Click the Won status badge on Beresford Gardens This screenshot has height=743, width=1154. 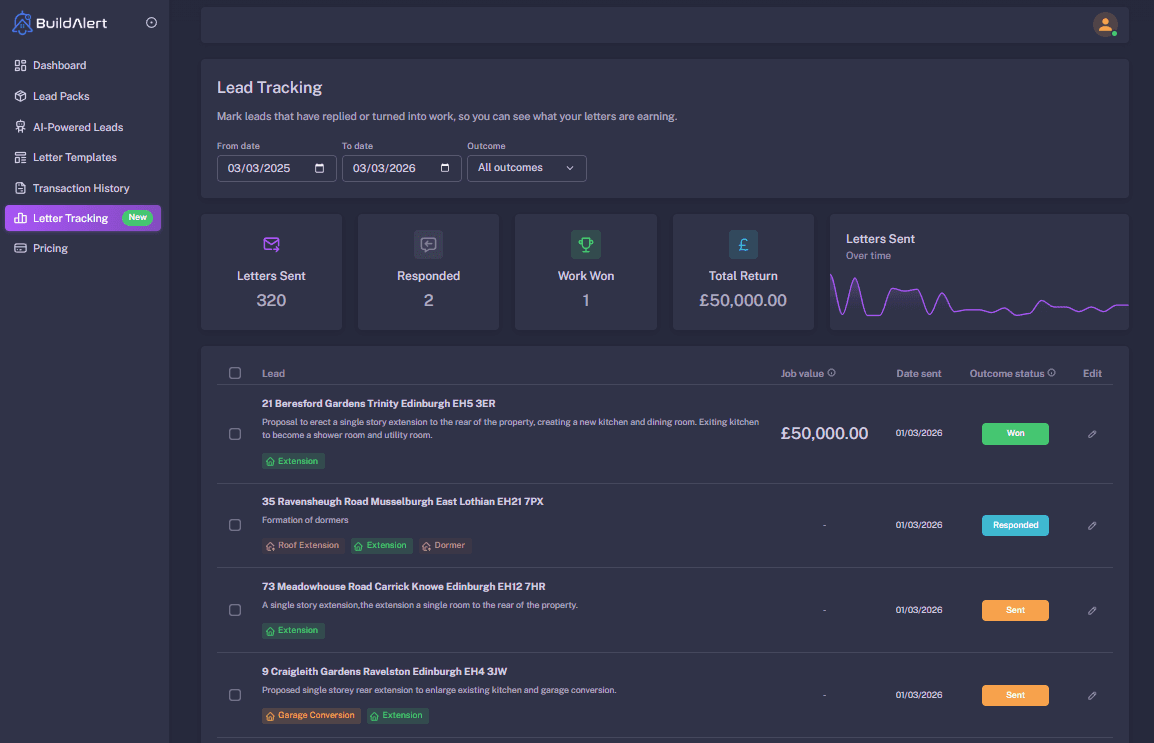coord(1015,434)
